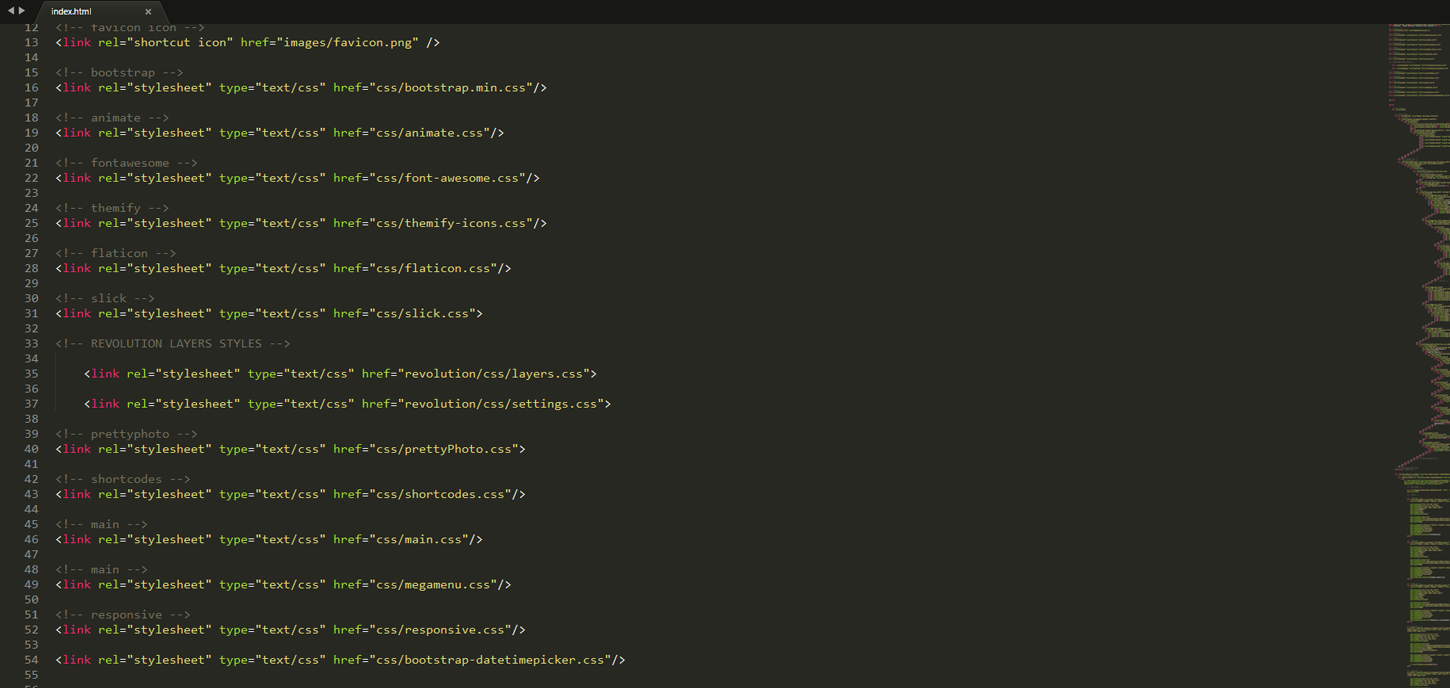Click line number 22 in the gutter

31,178
